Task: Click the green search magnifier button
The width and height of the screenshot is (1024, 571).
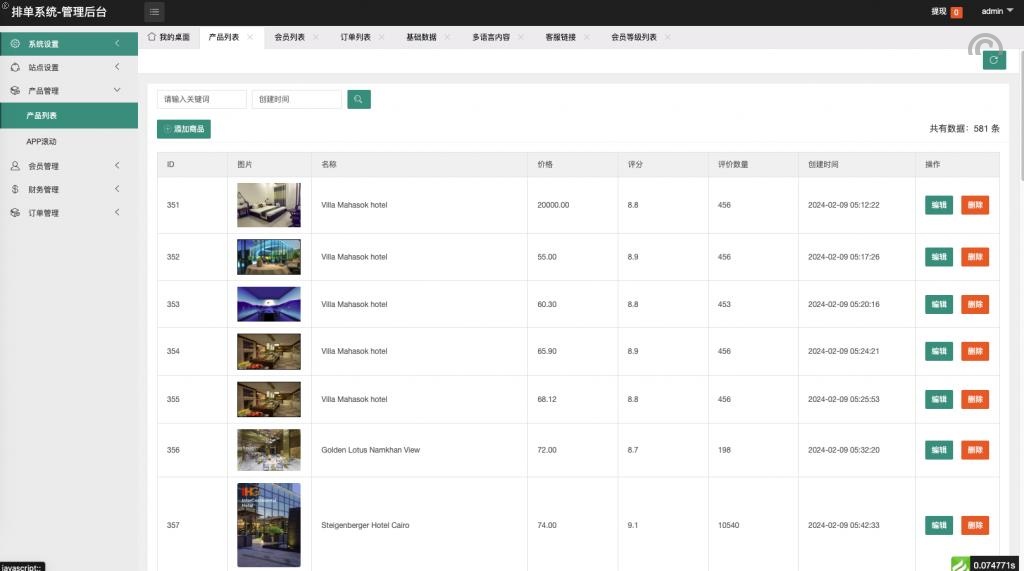Action: 358,99
